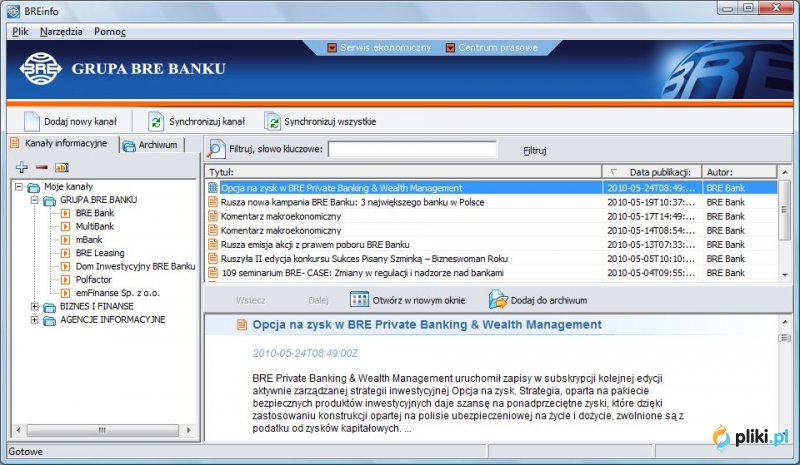Click the article title heading link

[427, 325]
